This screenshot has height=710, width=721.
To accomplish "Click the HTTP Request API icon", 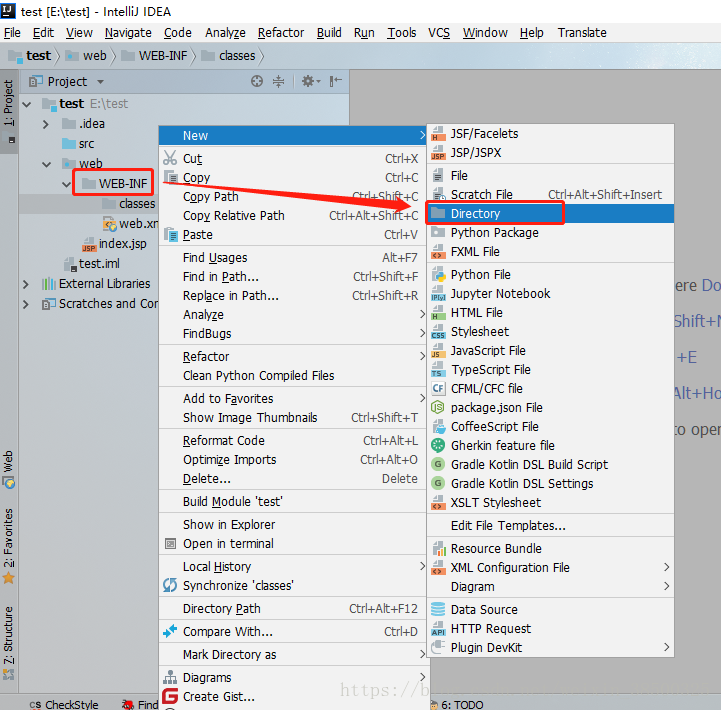I will pos(438,629).
